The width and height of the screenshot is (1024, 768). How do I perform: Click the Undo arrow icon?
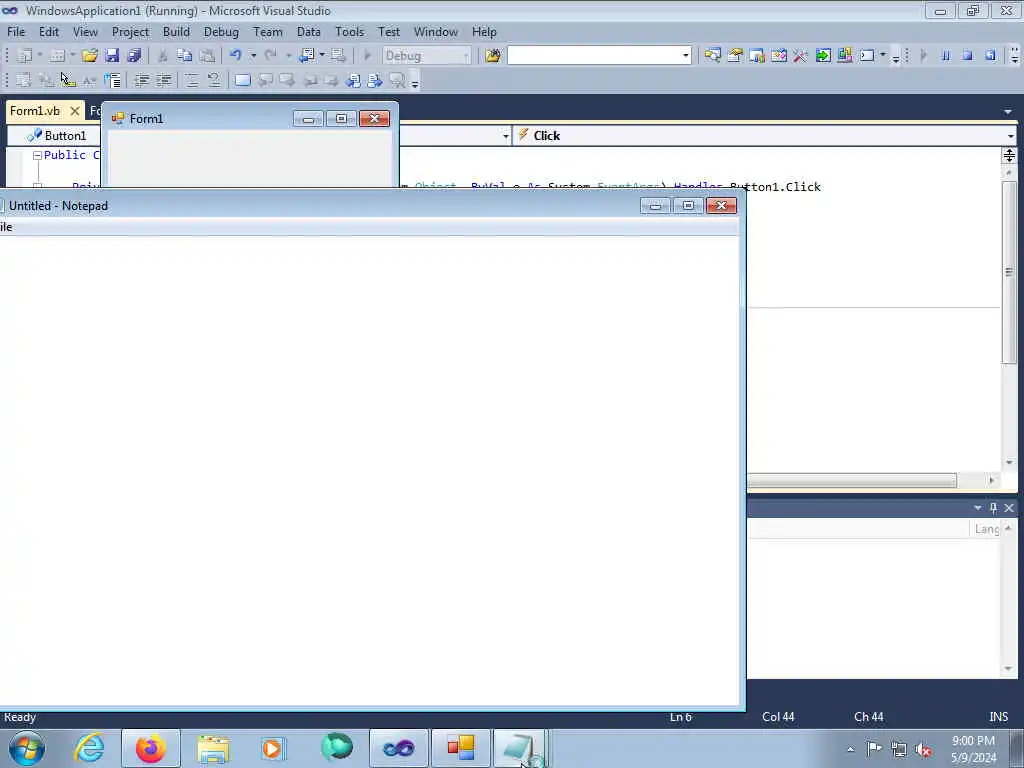(x=236, y=56)
